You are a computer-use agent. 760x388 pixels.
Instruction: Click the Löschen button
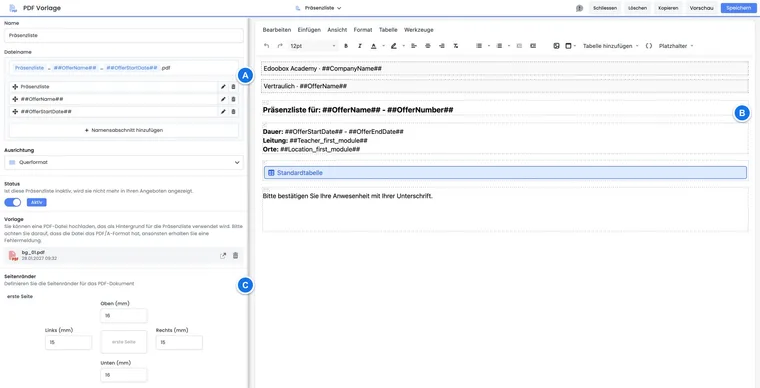click(637, 8)
